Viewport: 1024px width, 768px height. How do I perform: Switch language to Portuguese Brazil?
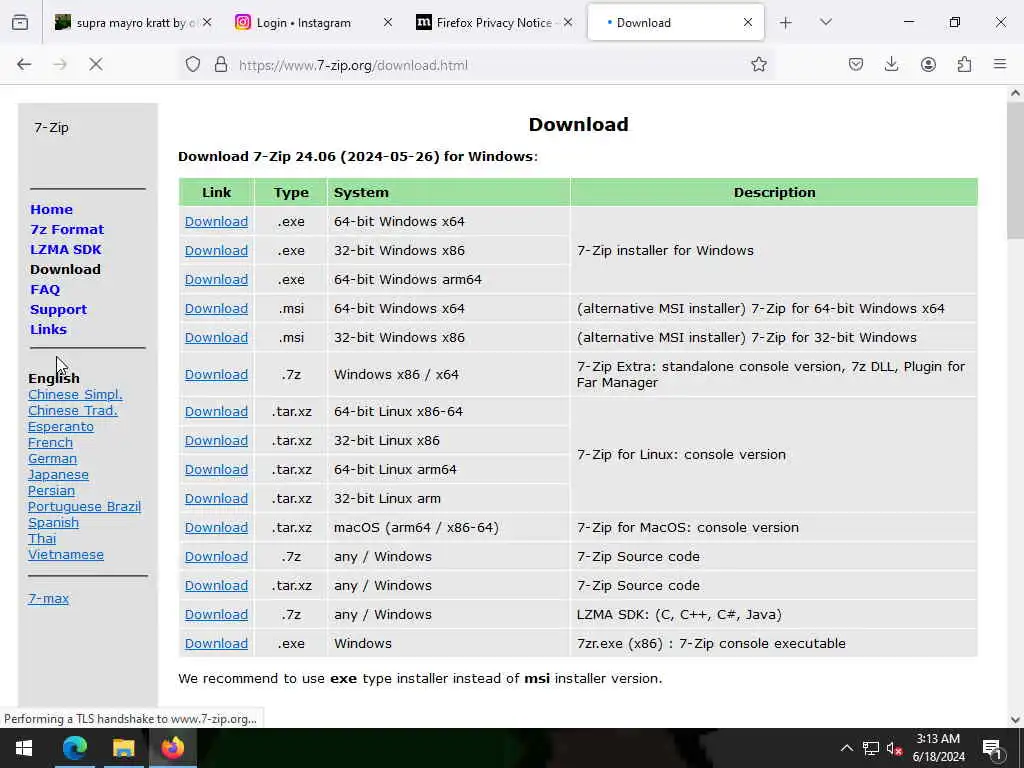84,507
